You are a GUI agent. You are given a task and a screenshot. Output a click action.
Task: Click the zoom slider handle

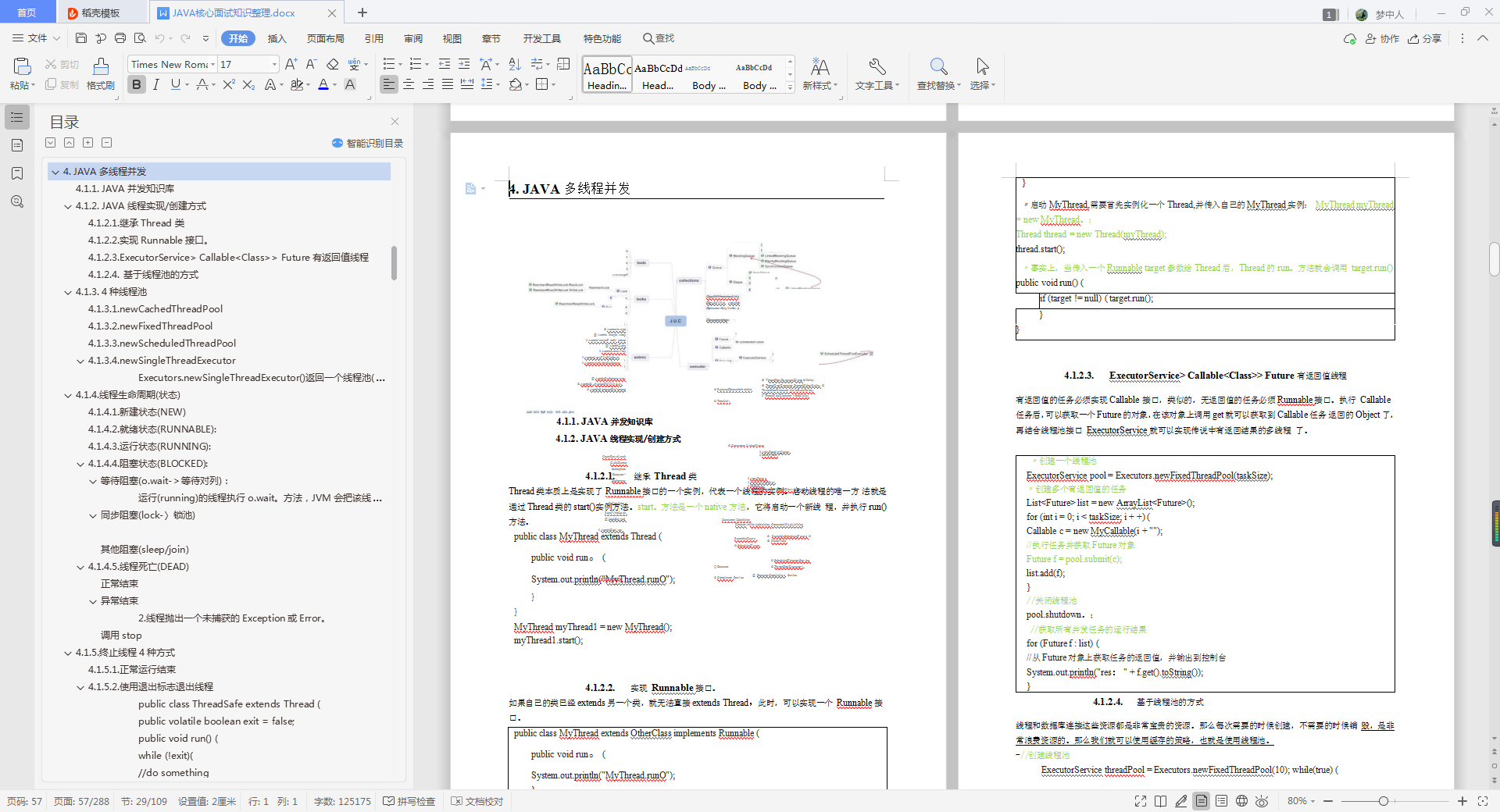(1383, 801)
